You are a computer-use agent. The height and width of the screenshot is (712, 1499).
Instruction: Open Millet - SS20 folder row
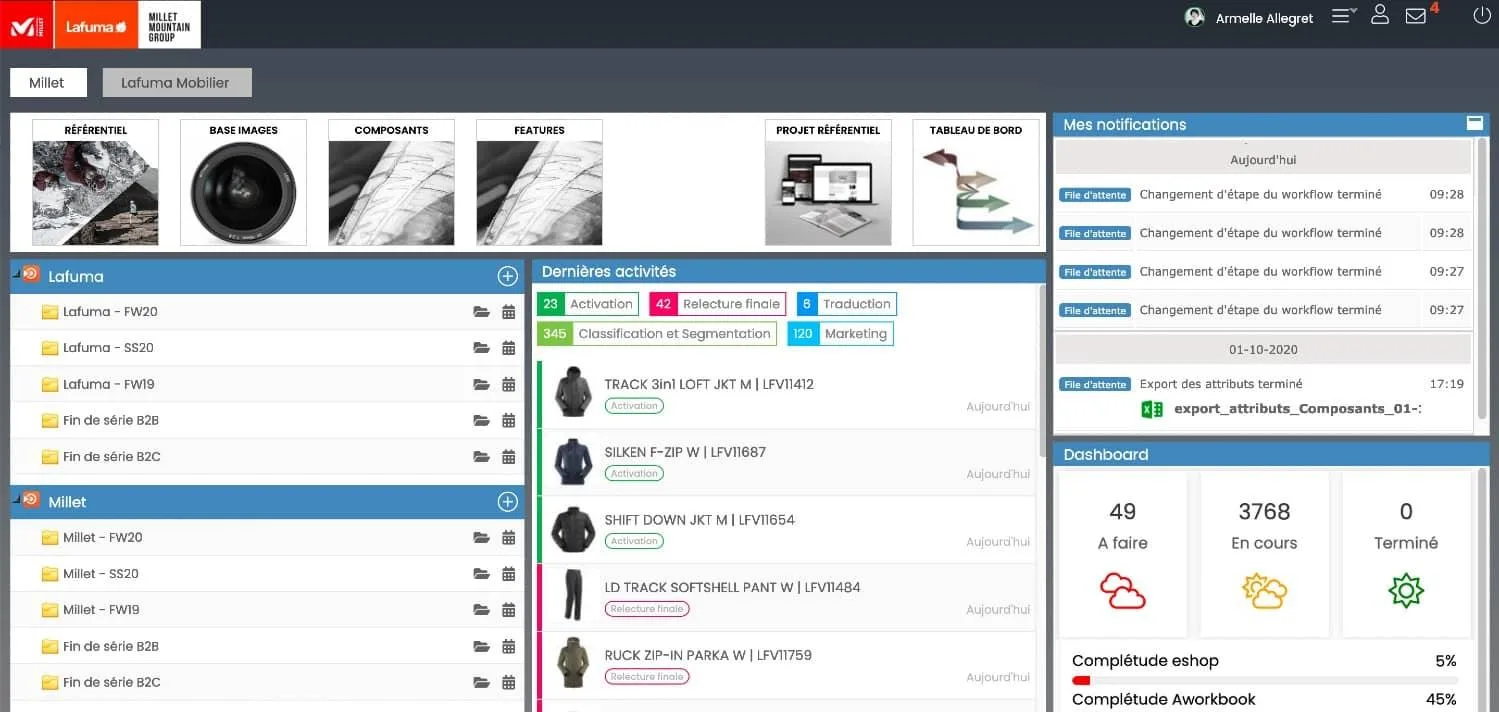coord(267,574)
